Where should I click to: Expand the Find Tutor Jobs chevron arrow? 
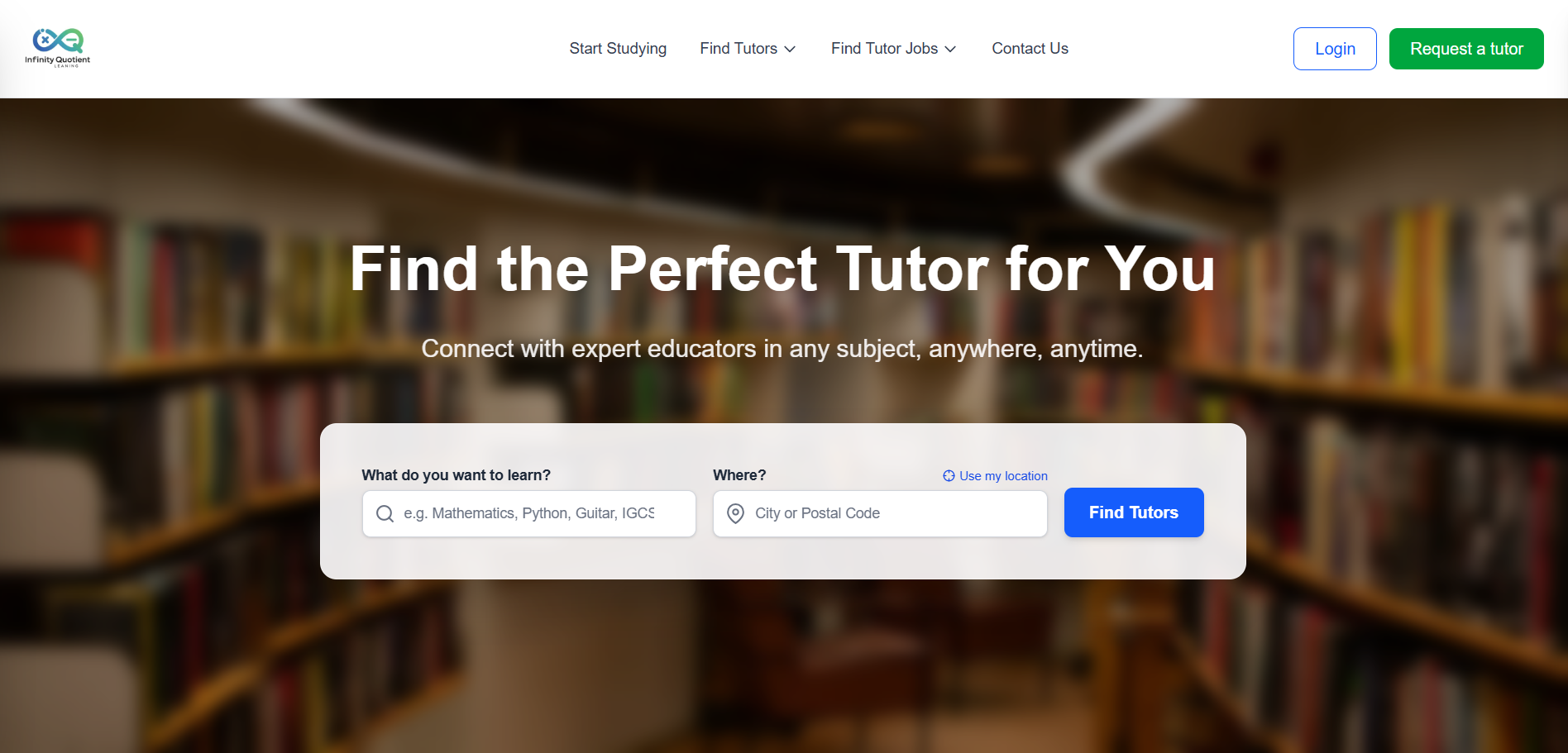[x=950, y=50]
